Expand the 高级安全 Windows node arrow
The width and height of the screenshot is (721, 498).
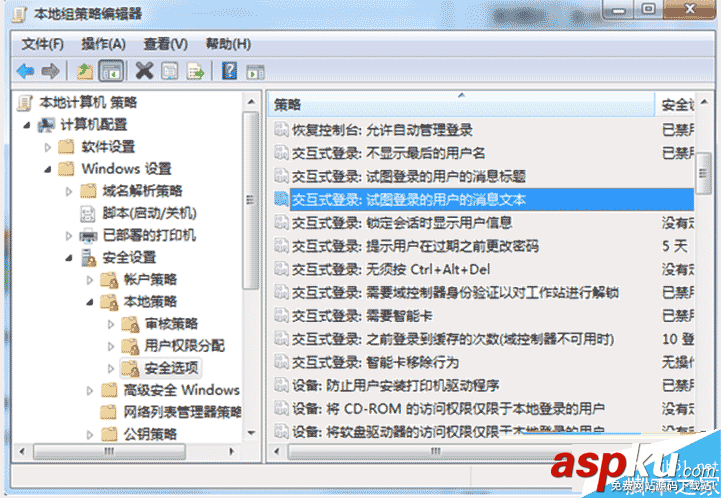point(90,391)
